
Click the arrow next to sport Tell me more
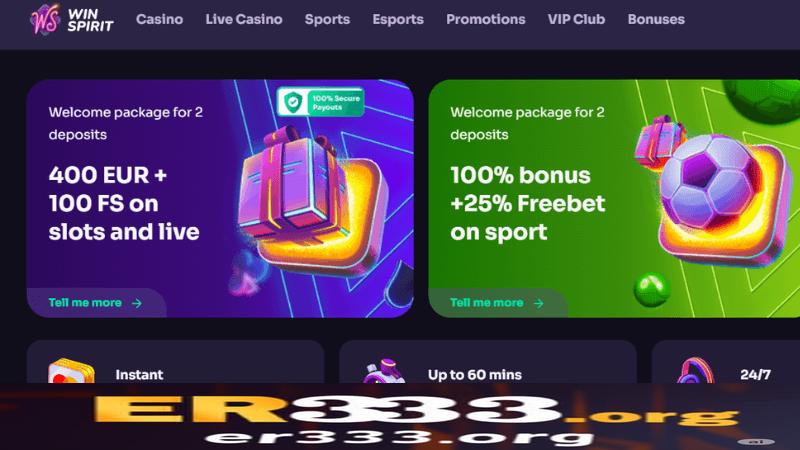pos(538,303)
